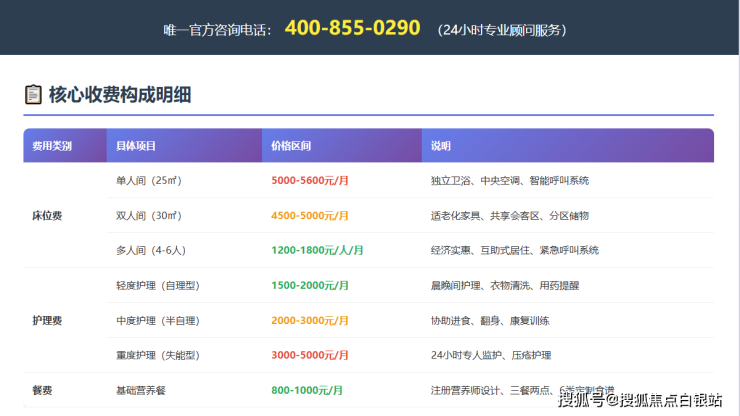
Task: Click the phone number 400-855-0290
Action: click(352, 28)
